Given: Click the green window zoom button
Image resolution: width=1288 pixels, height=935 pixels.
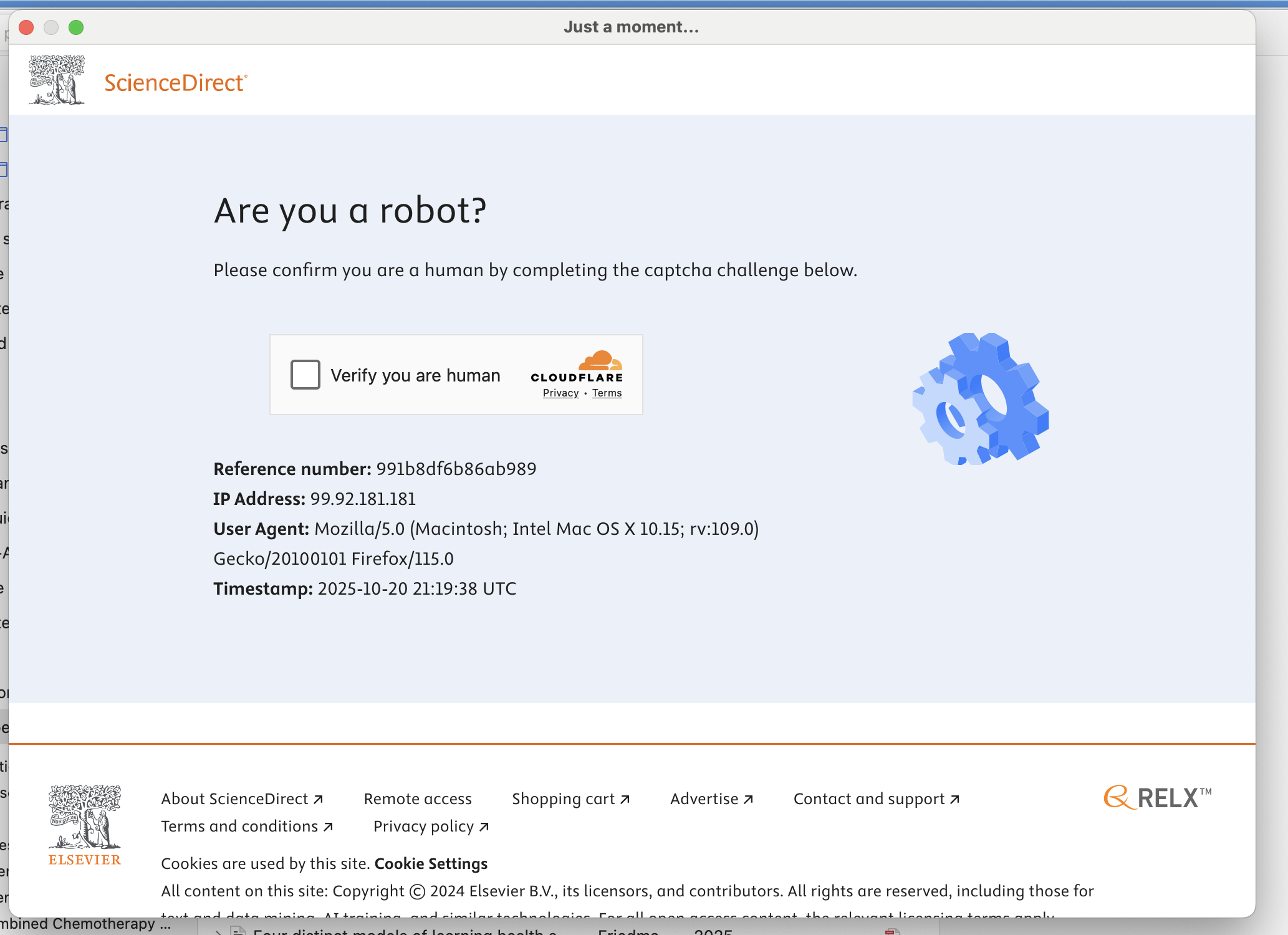Looking at the screenshot, I should 76,27.
